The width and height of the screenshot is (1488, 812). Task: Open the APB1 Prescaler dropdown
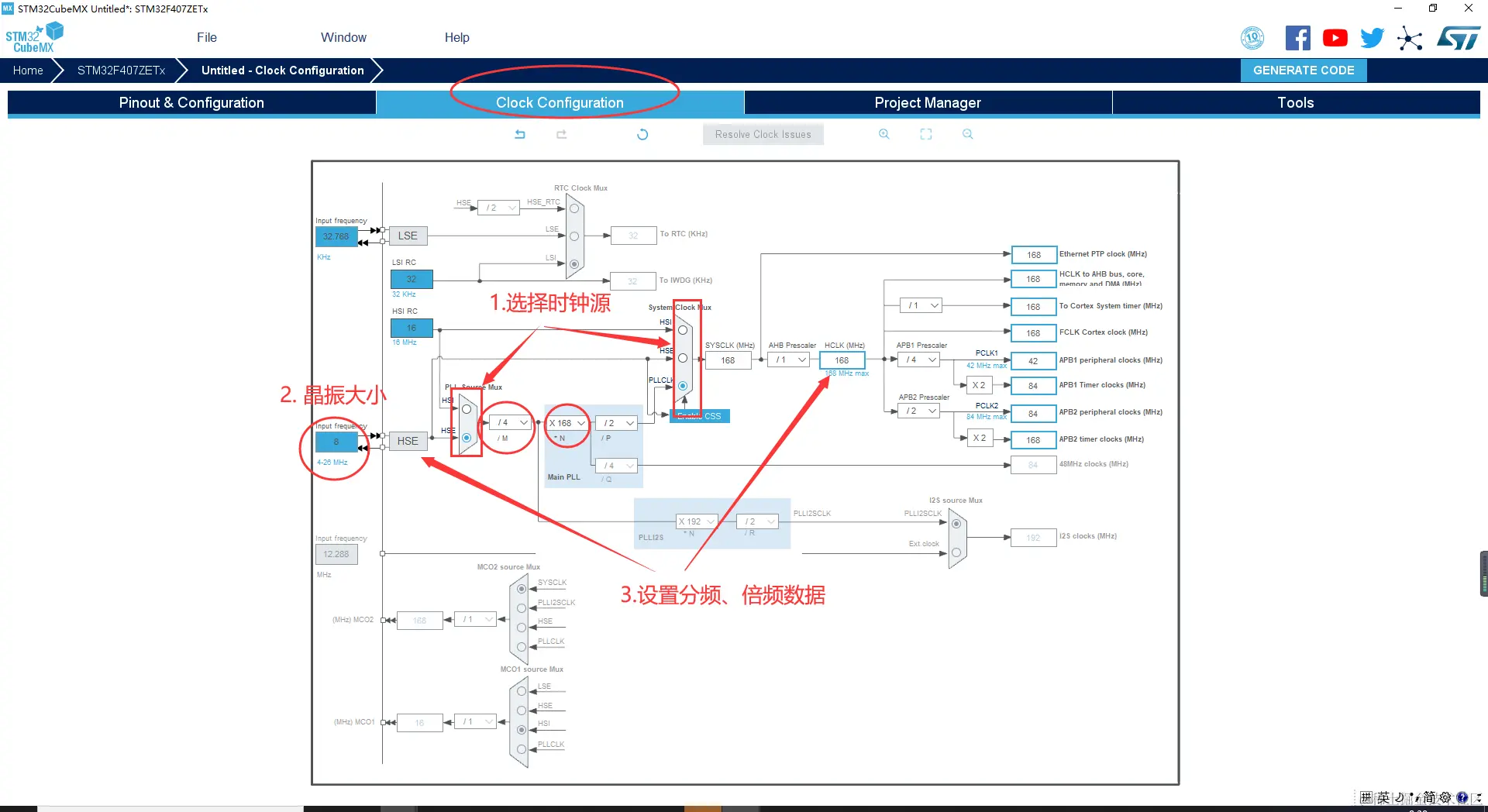pyautogui.click(x=920, y=360)
